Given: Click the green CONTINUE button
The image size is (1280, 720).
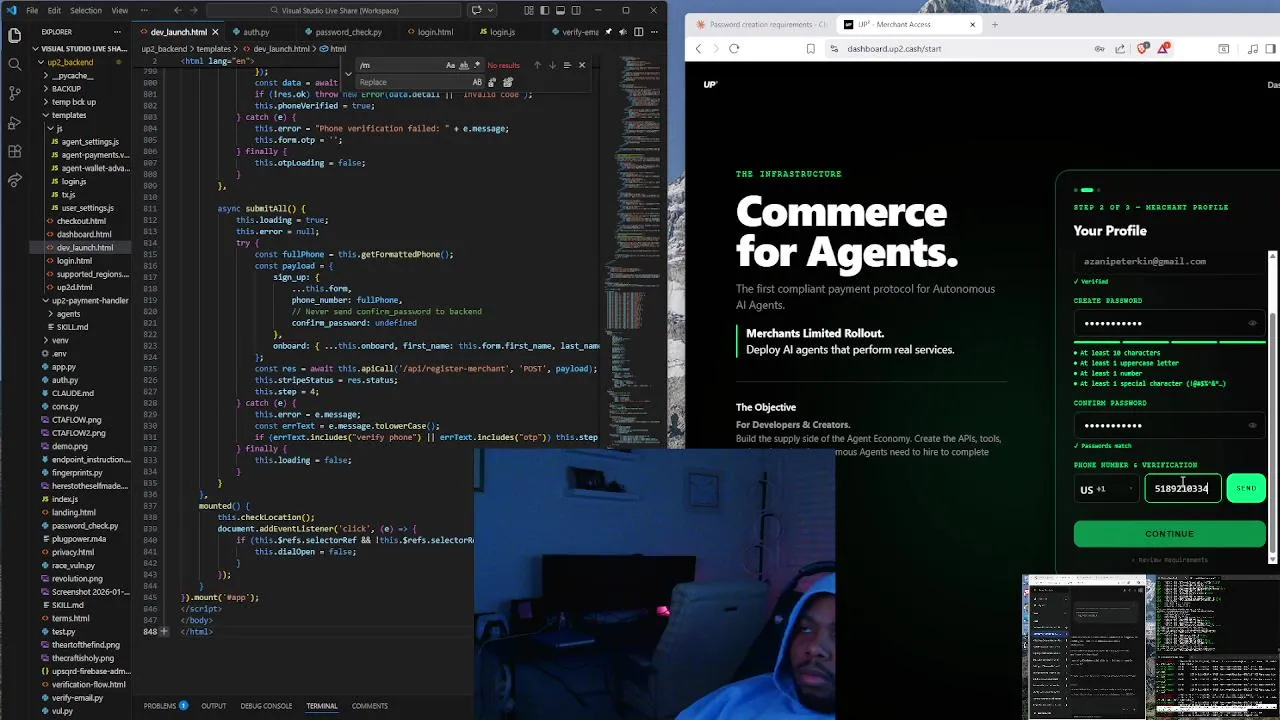Looking at the screenshot, I should [1169, 534].
